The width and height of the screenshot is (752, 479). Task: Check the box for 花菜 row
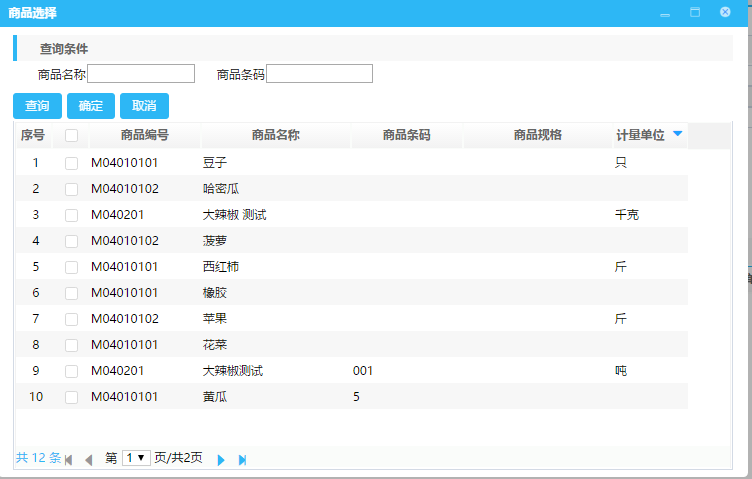(71, 345)
